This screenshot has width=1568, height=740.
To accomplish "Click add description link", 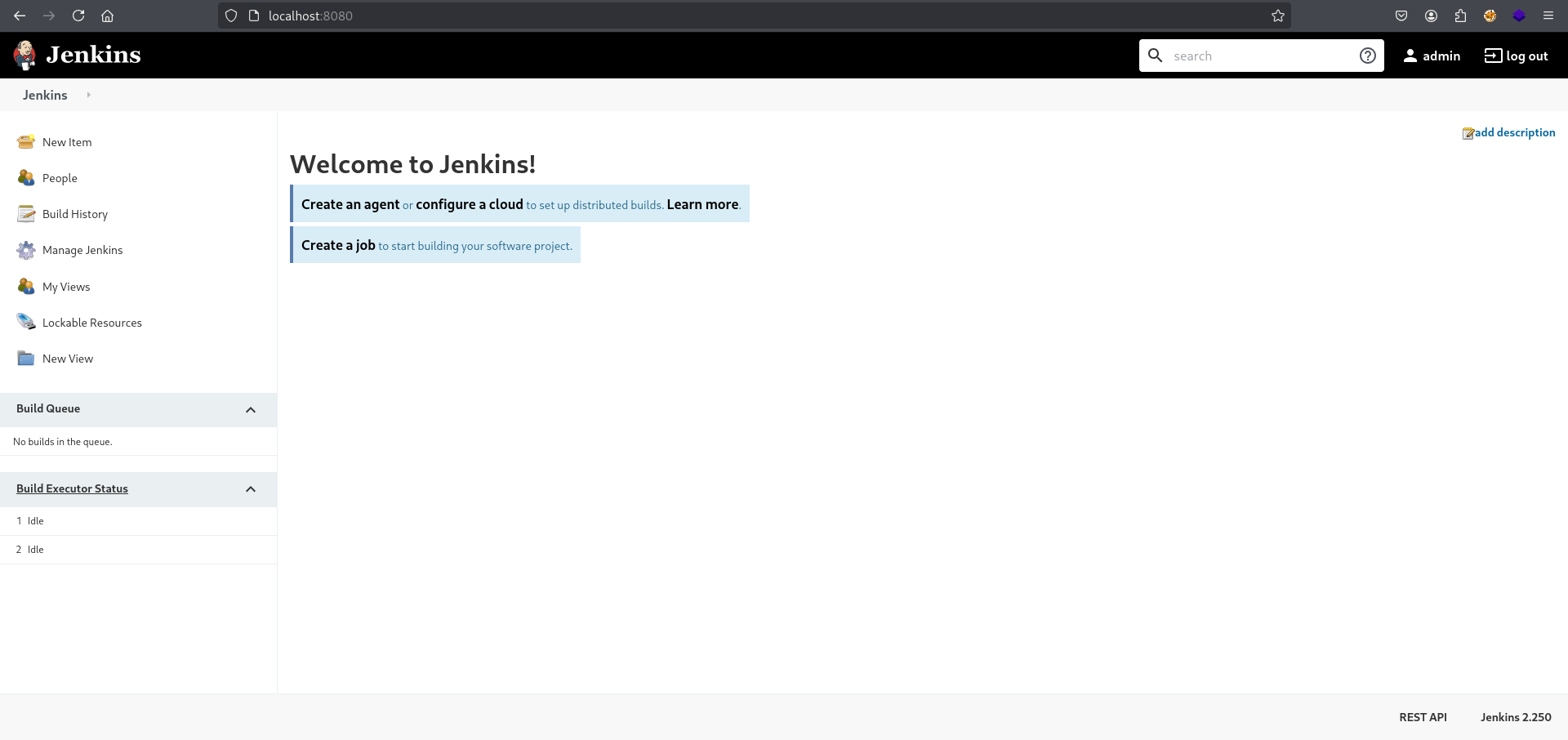I will tap(1515, 132).
